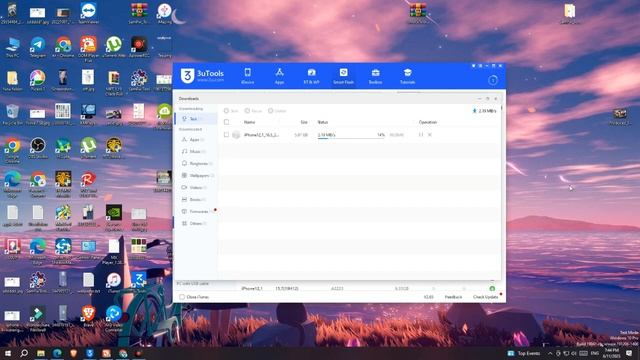Open iTunes desktop shortcut
This screenshot has height=360, width=640.
coord(113,282)
